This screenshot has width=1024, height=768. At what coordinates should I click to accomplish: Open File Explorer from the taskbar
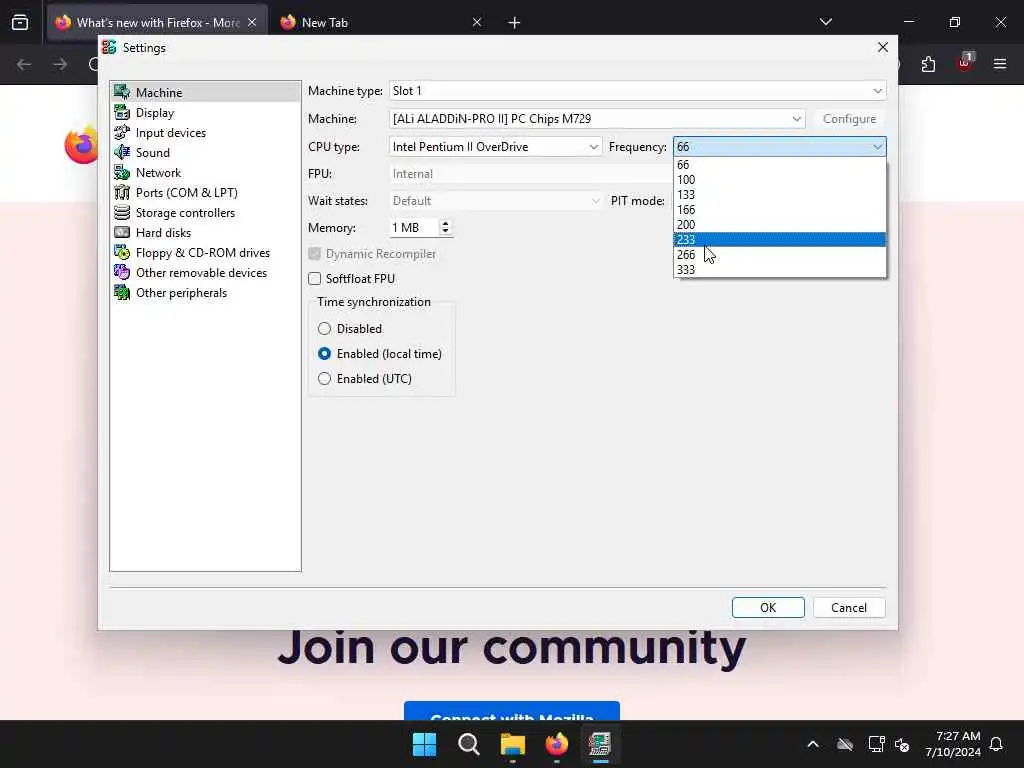point(513,744)
